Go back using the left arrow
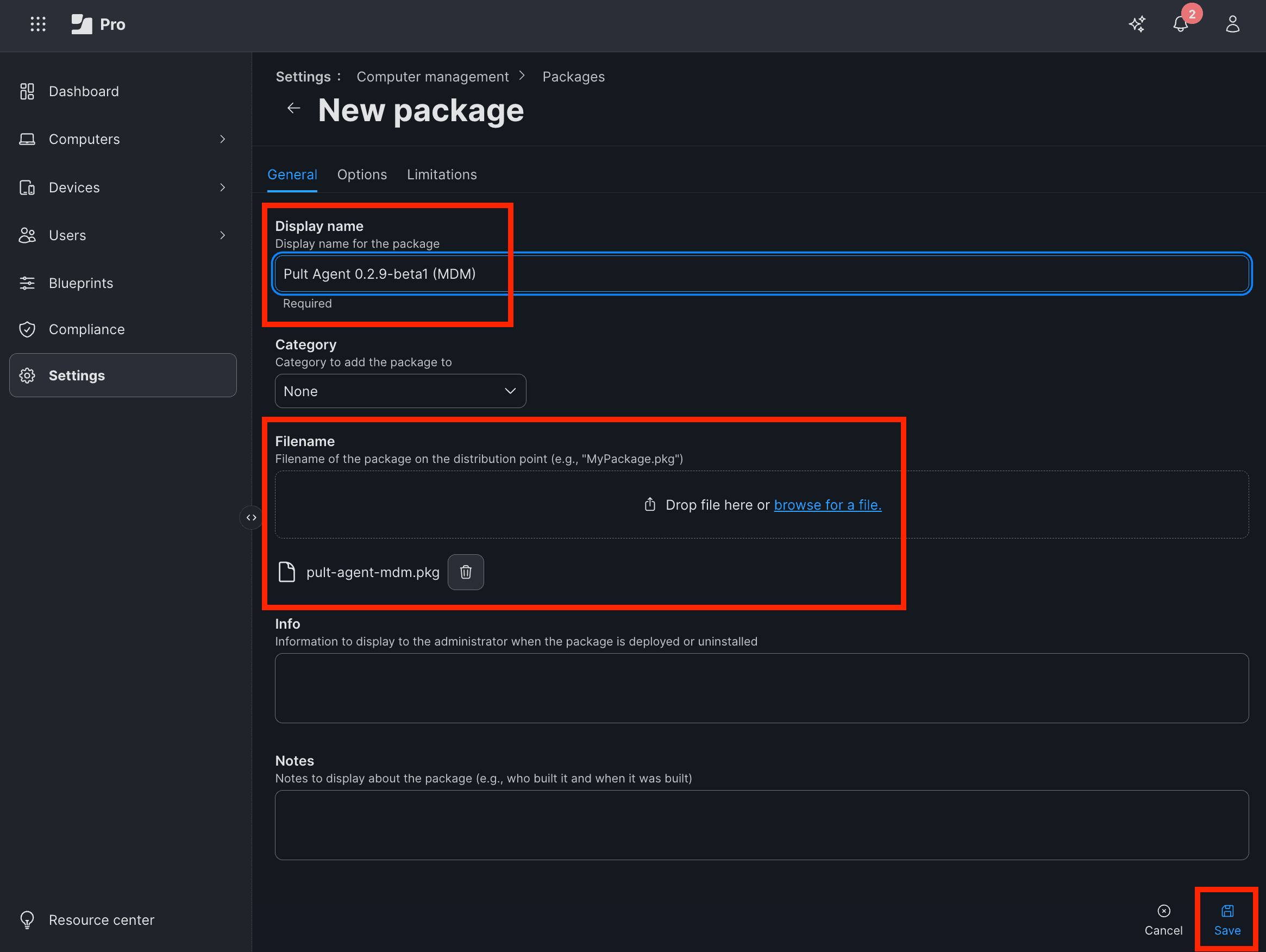Viewport: 1266px width, 952px height. (293, 108)
